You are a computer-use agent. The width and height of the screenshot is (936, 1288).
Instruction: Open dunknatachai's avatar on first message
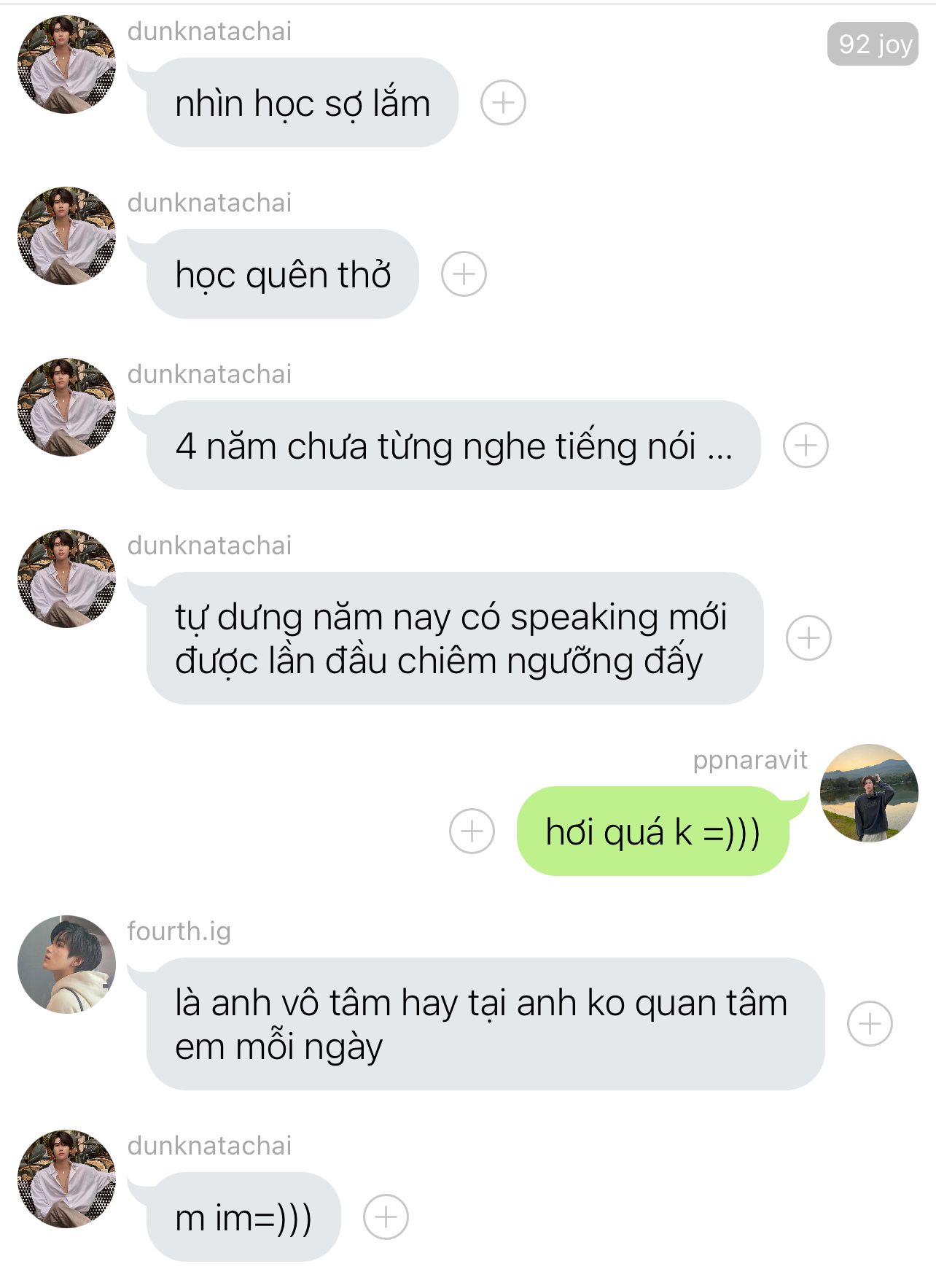[66, 64]
